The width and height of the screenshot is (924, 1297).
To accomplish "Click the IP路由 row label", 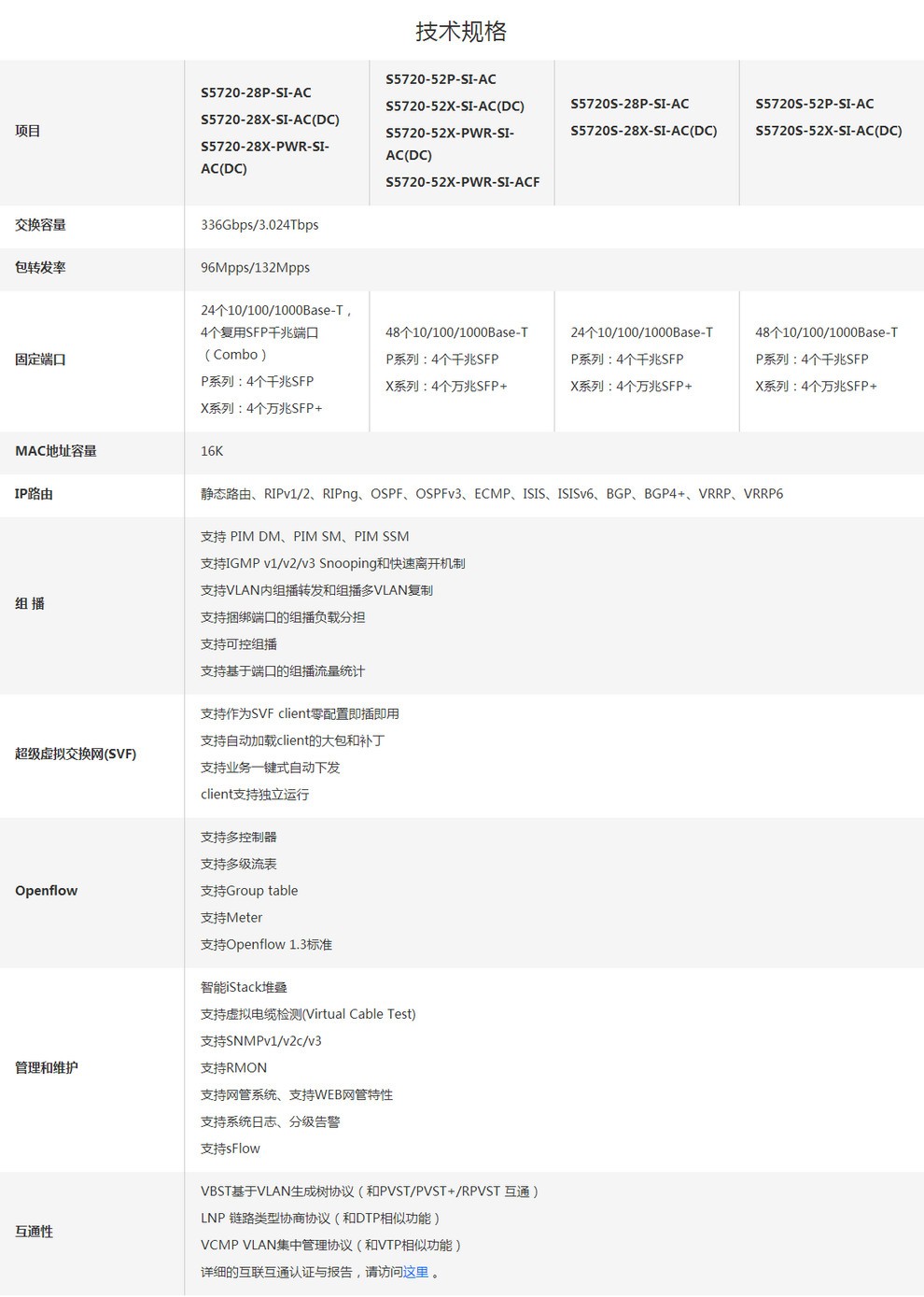I will 34,494.
